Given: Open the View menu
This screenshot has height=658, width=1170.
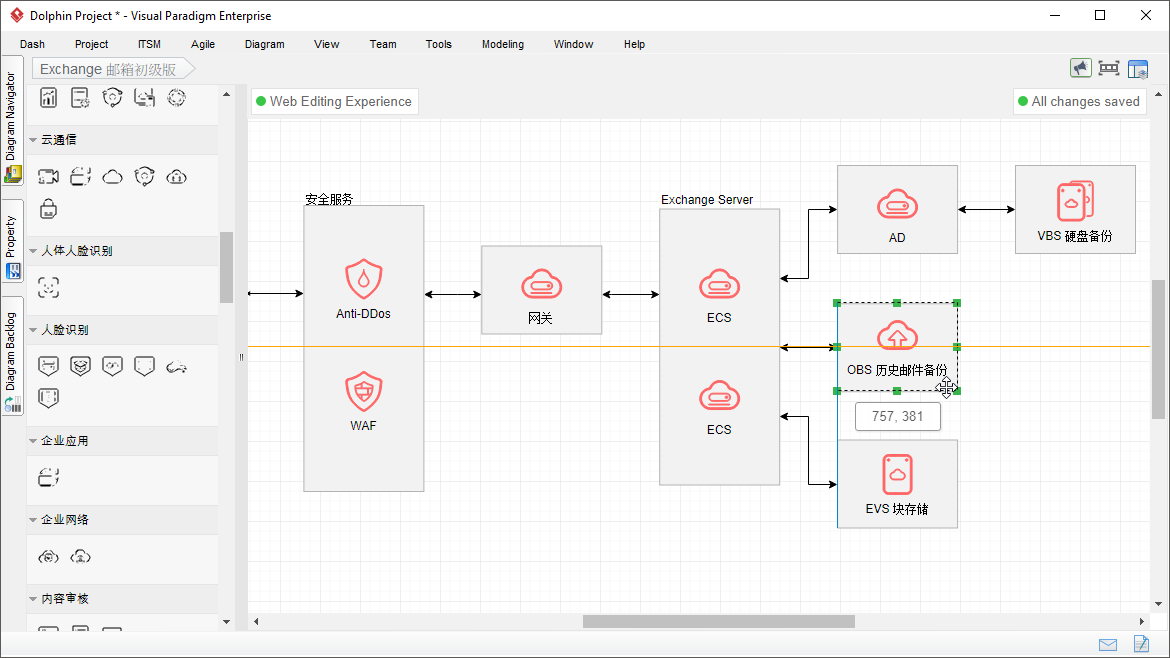Looking at the screenshot, I should point(327,44).
